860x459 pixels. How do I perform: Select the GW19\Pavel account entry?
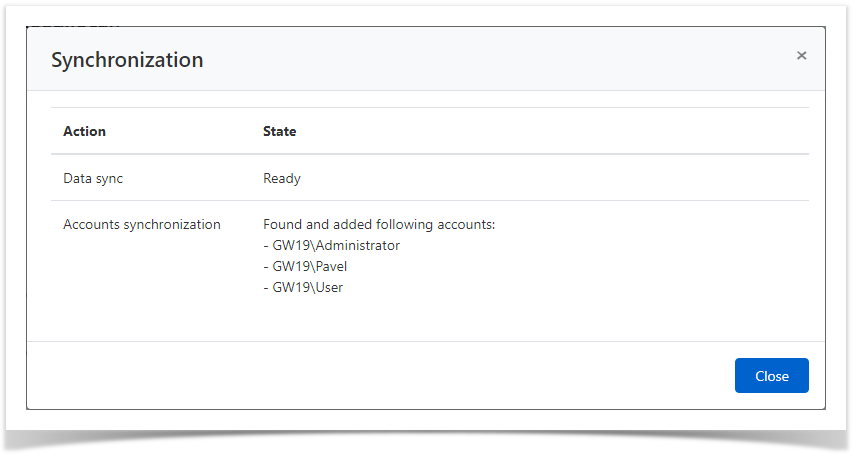(x=305, y=266)
